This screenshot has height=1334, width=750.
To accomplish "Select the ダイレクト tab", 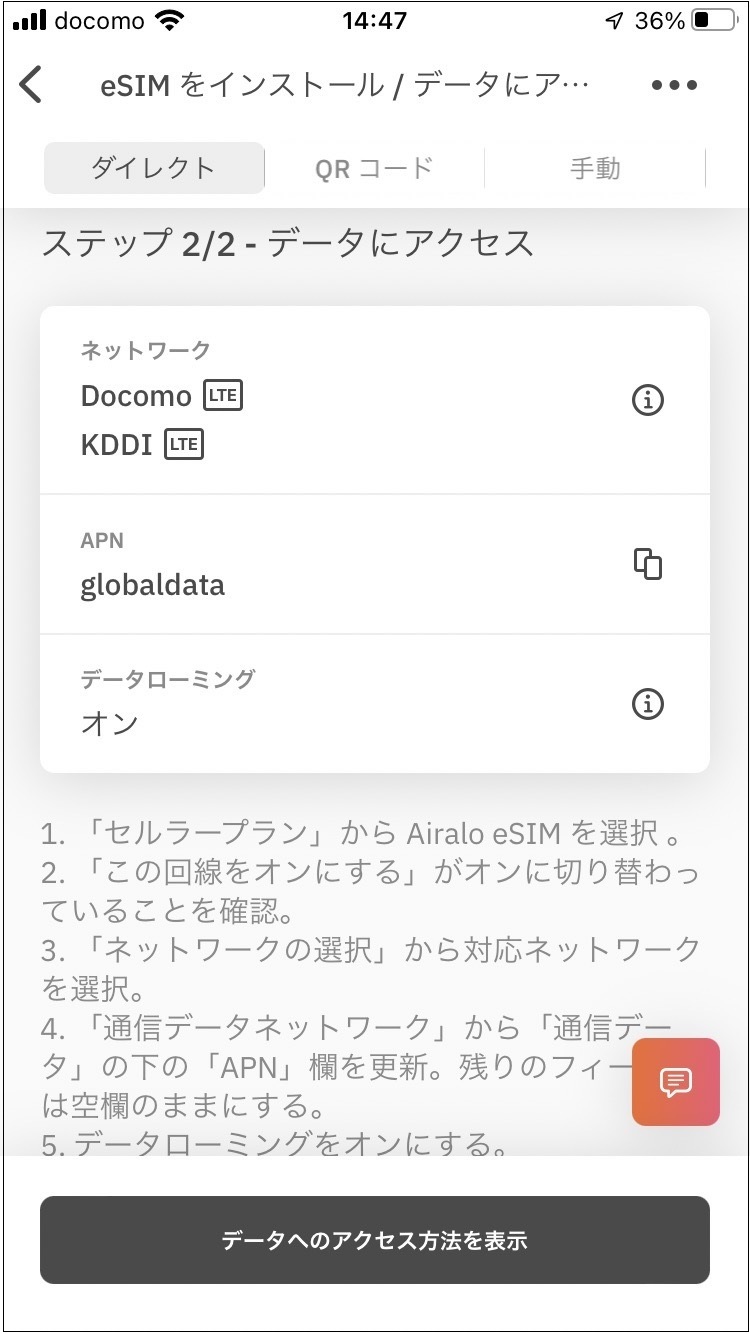I will click(x=154, y=168).
